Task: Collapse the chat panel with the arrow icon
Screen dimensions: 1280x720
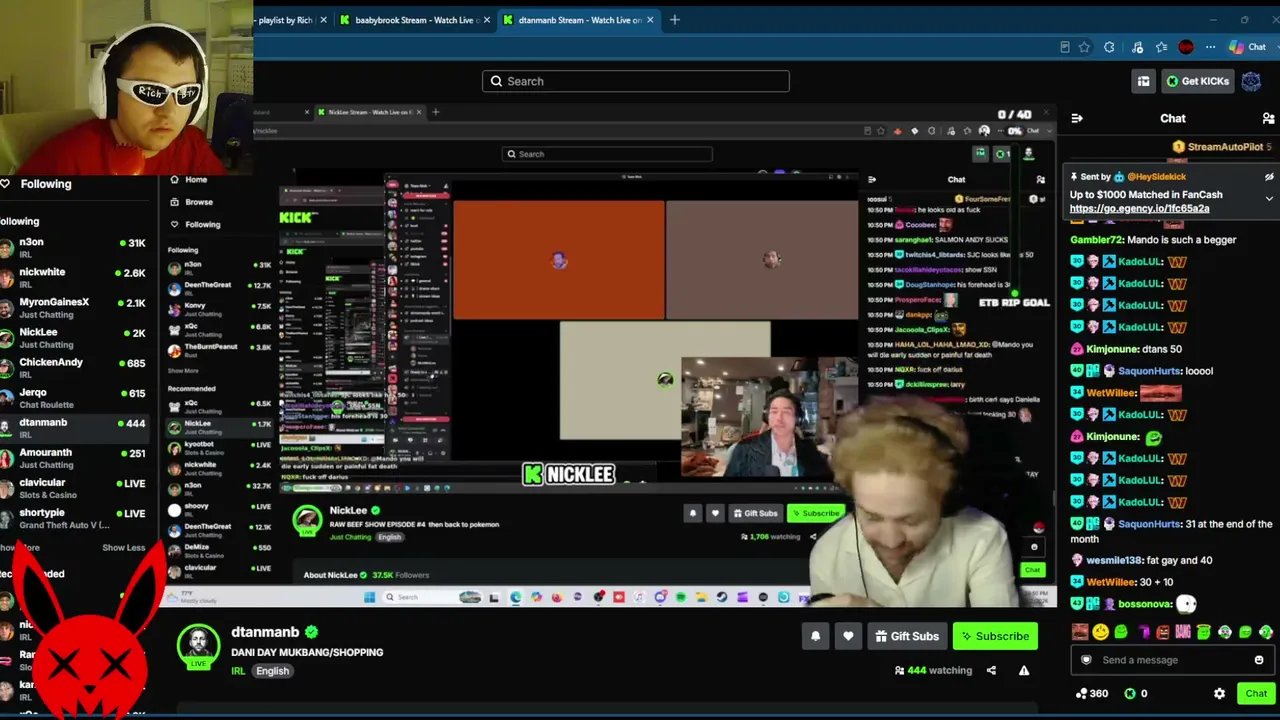Action: [1077, 118]
